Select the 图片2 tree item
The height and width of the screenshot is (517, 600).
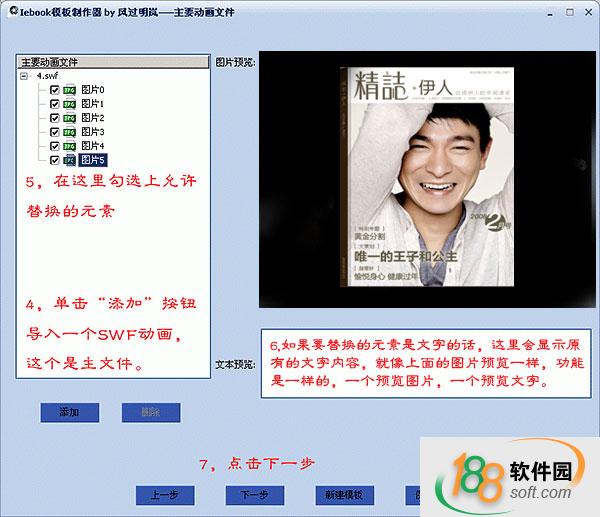click(93, 118)
